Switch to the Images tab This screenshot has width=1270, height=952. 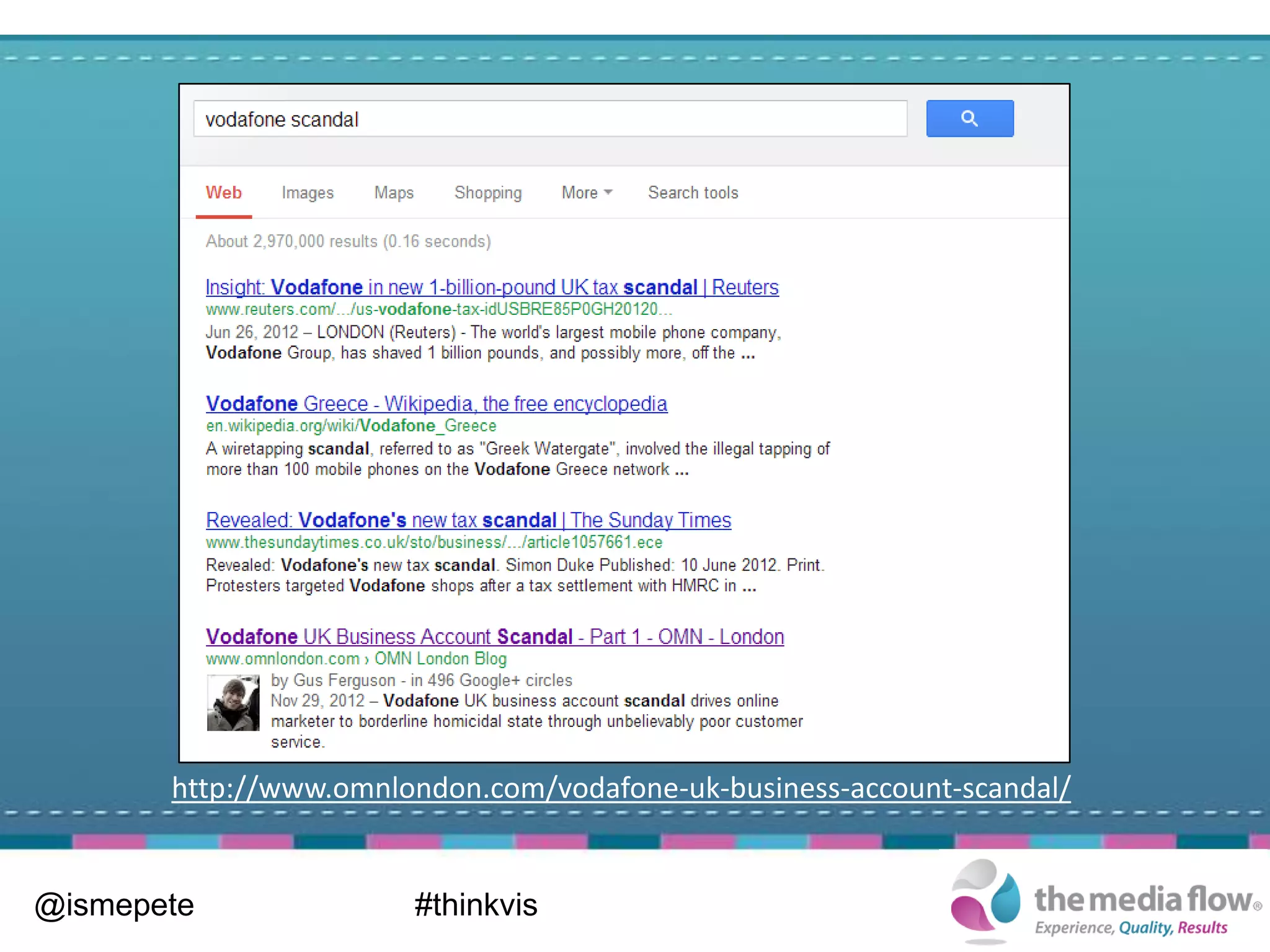(308, 193)
